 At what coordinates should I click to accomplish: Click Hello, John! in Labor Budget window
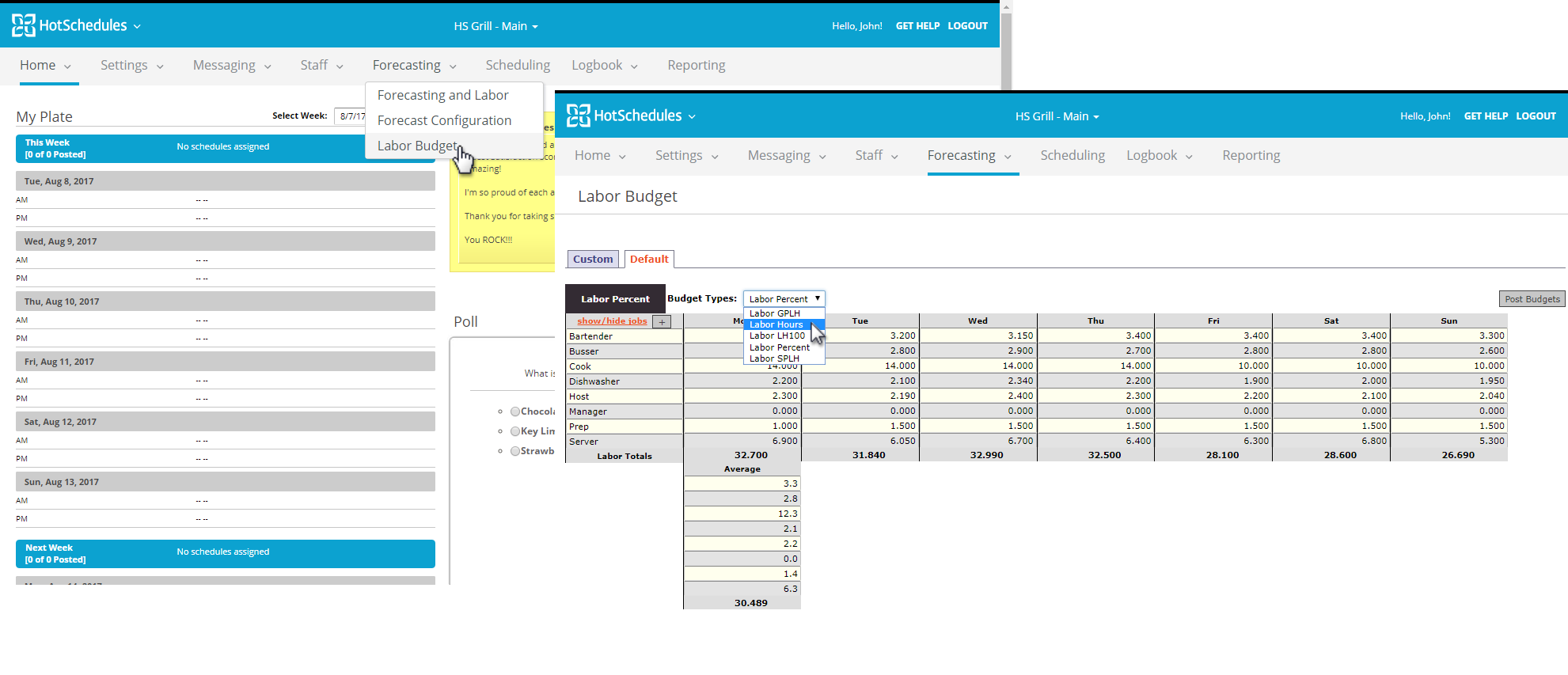click(x=1425, y=116)
